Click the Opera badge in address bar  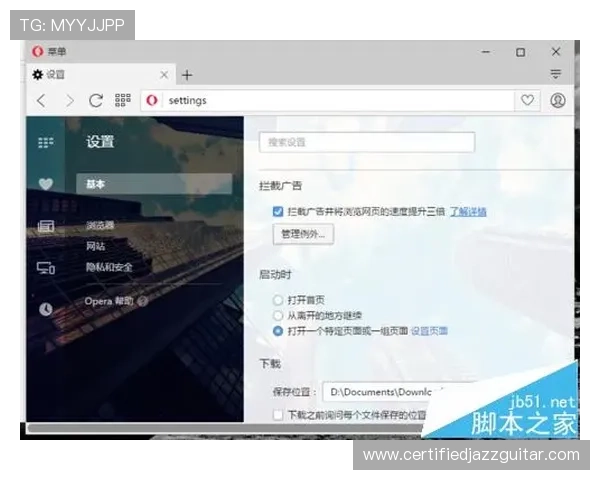[152, 100]
